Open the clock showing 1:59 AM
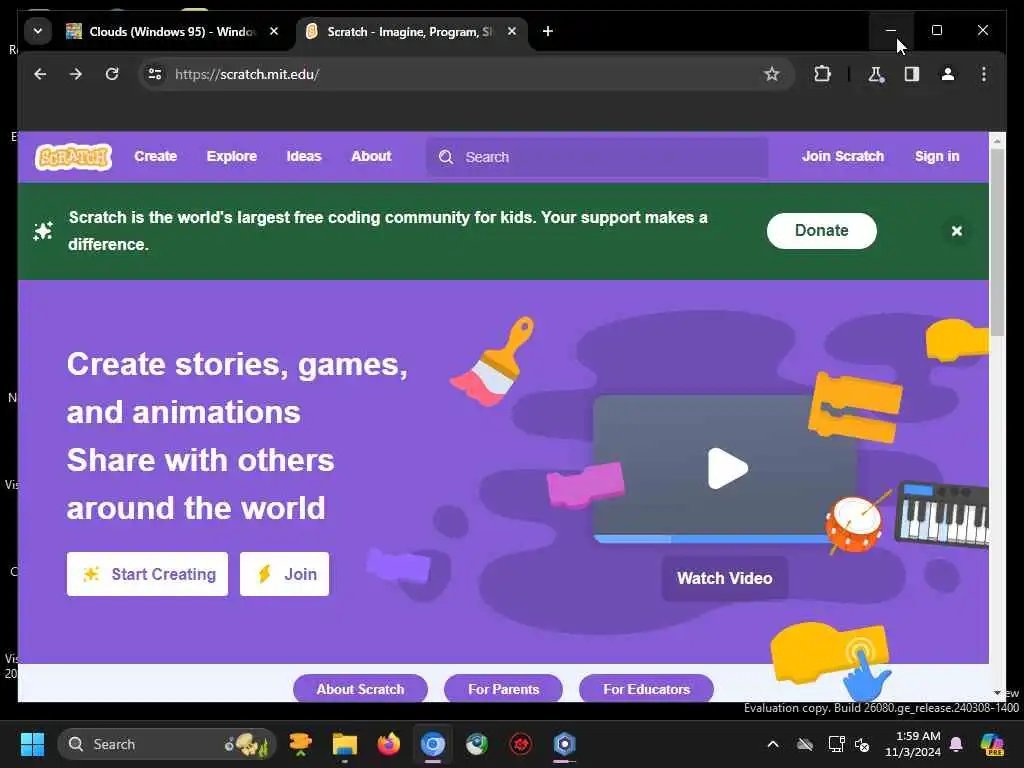The height and width of the screenshot is (768, 1024). (x=912, y=744)
